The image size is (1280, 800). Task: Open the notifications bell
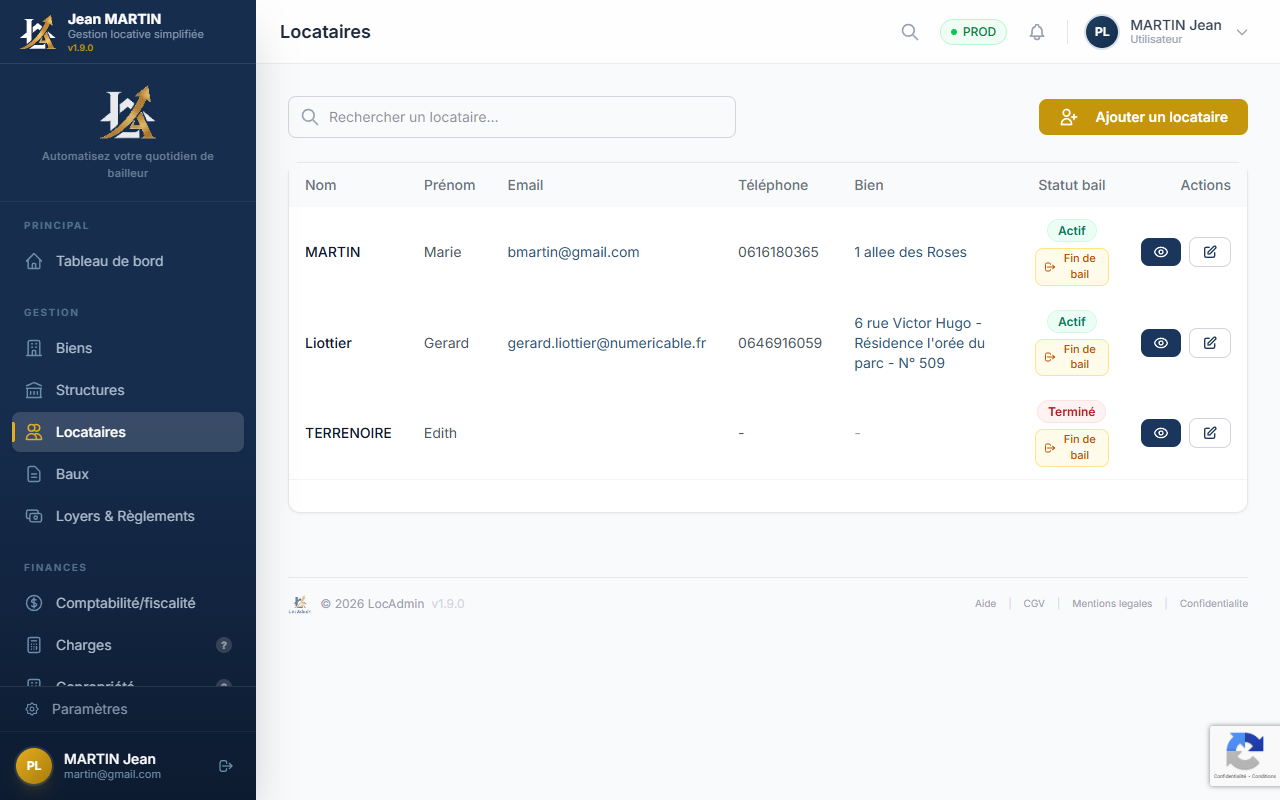click(x=1037, y=32)
